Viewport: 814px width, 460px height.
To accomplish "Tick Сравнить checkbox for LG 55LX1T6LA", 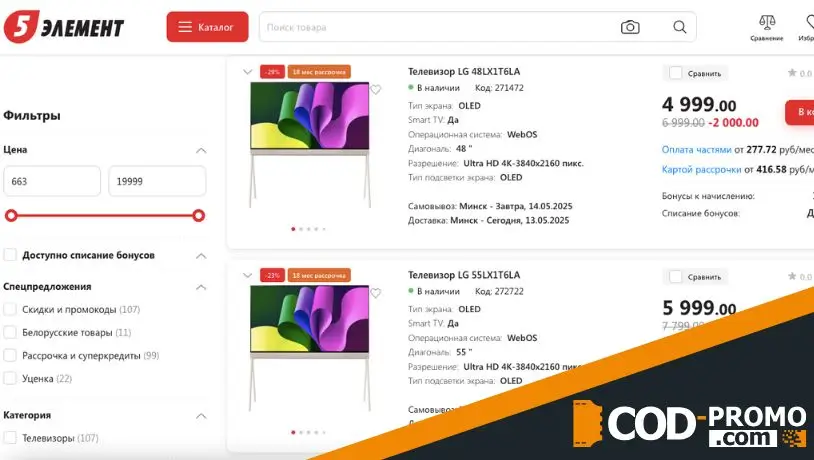I will click(675, 277).
